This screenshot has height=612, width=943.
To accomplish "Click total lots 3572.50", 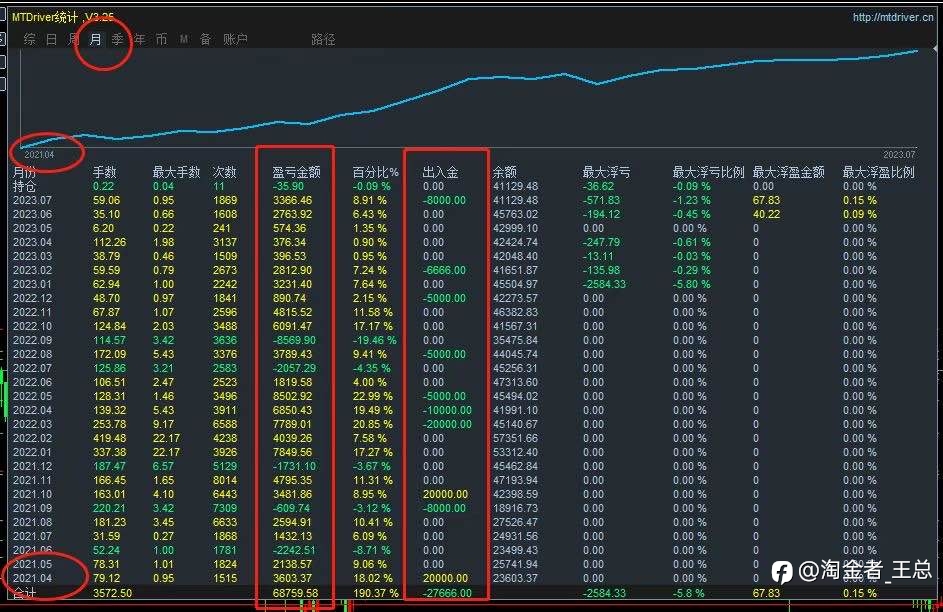I will click(x=112, y=593).
